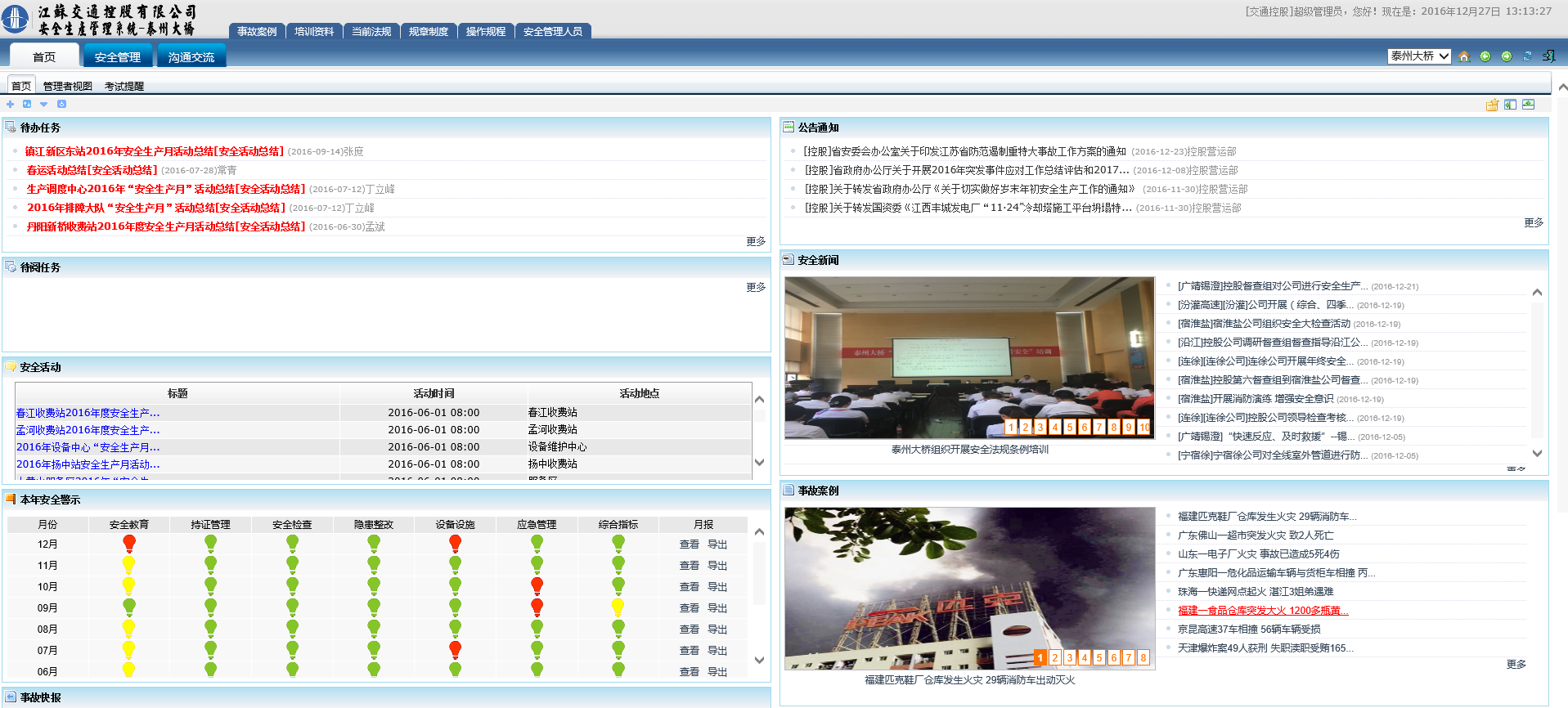Click 导出 for the 12月 row
The image size is (1568, 708).
tap(717, 544)
